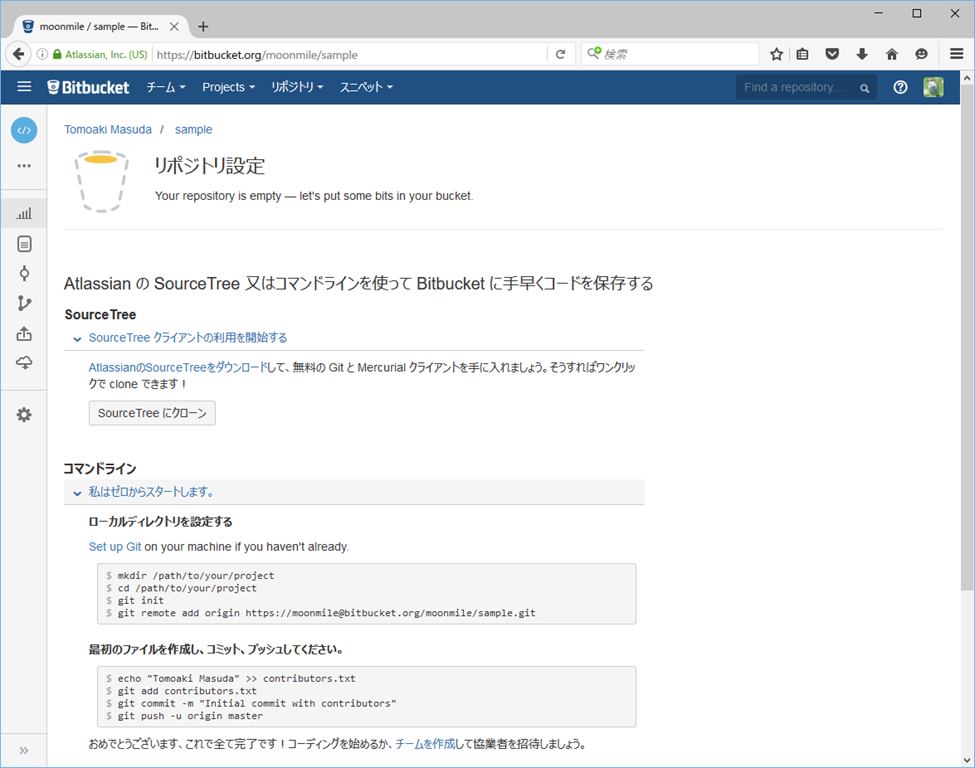Click the Overview bar chart icon
This screenshot has height=768, width=975.
point(24,213)
